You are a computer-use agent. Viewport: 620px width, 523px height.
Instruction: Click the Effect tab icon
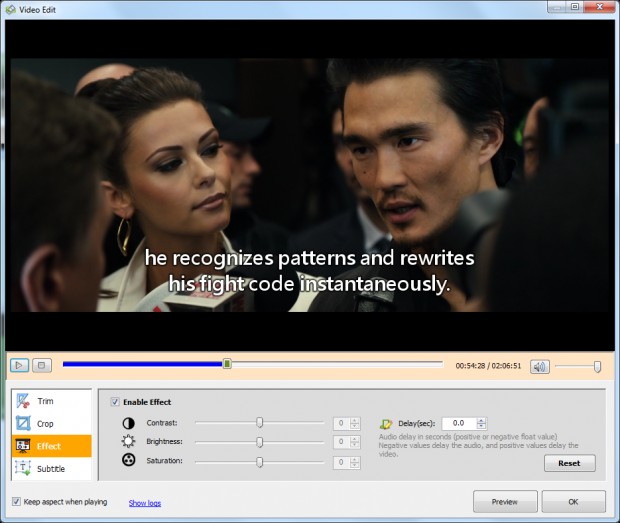[23, 446]
